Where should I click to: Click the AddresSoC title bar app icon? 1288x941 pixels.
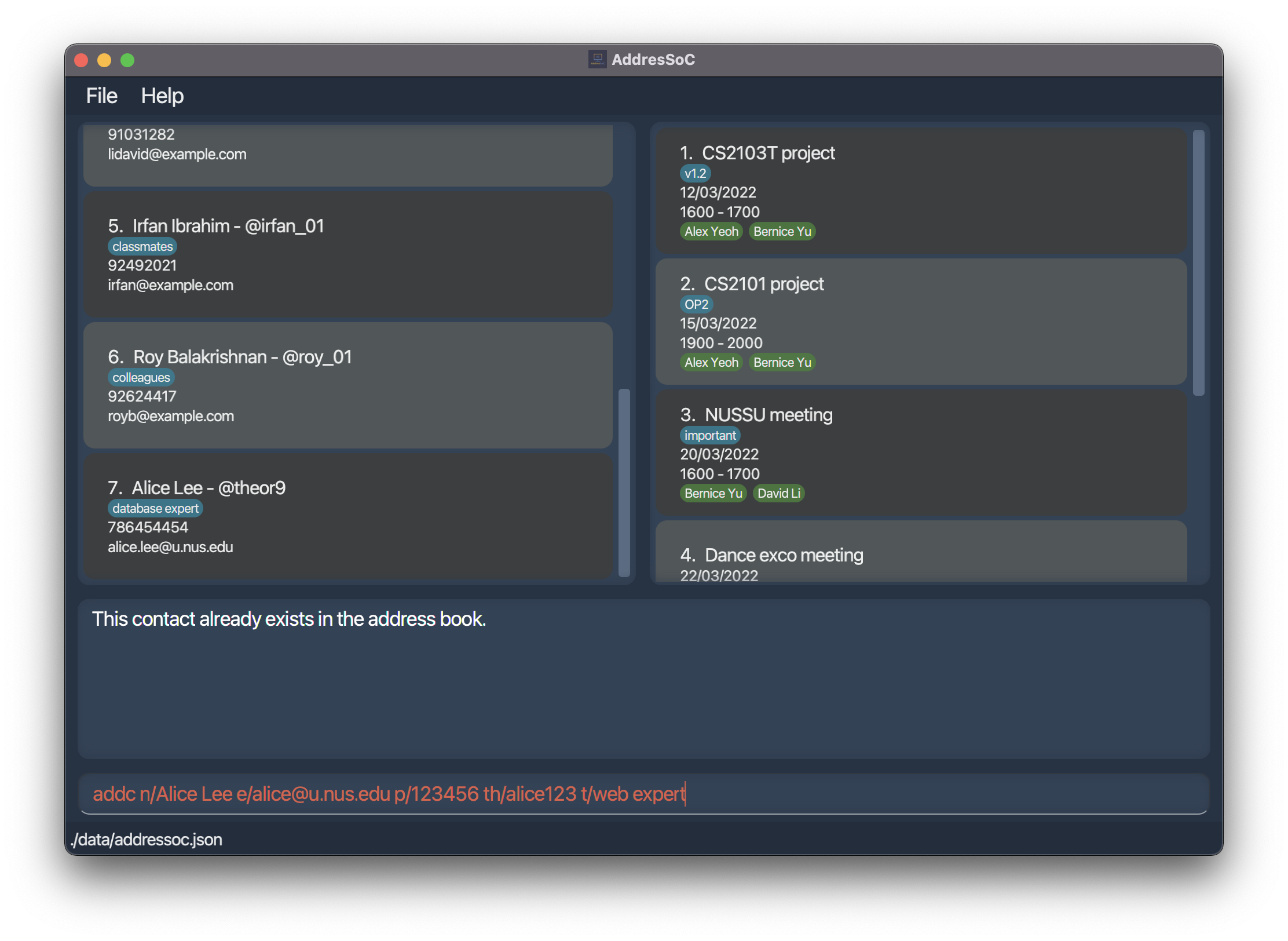pyautogui.click(x=597, y=59)
